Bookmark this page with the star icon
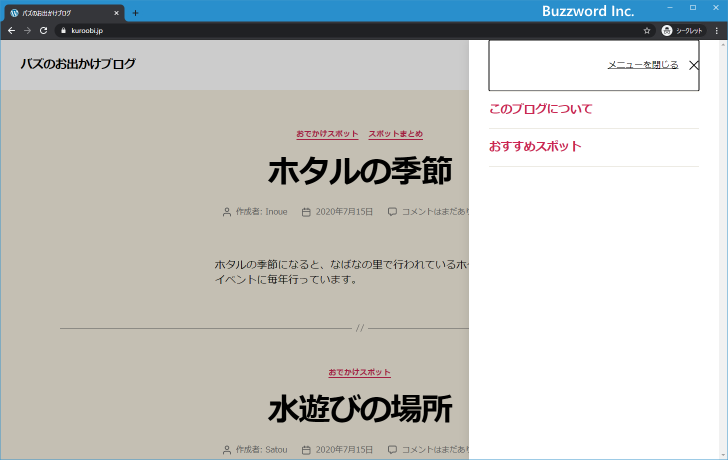This screenshot has height=460, width=728. [x=647, y=31]
